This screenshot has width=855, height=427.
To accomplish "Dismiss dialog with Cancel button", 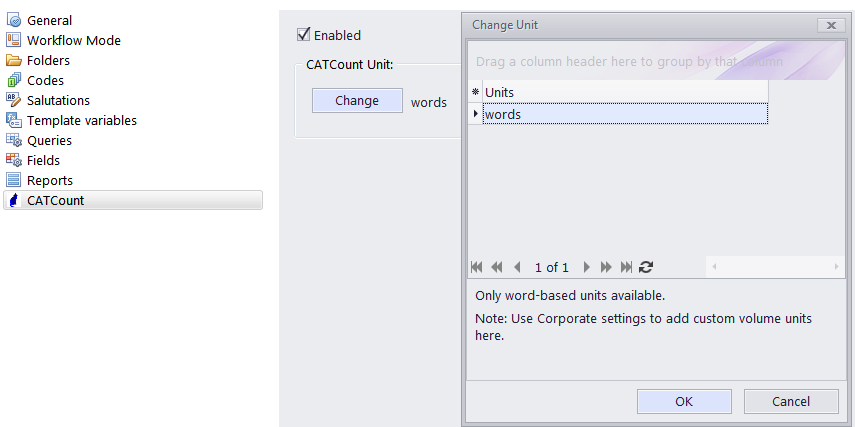I will click(x=791, y=401).
